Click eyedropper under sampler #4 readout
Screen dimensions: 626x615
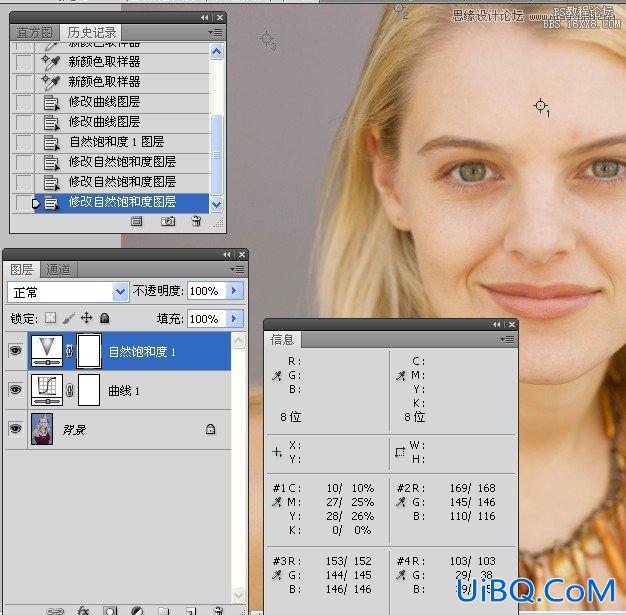coord(400,575)
